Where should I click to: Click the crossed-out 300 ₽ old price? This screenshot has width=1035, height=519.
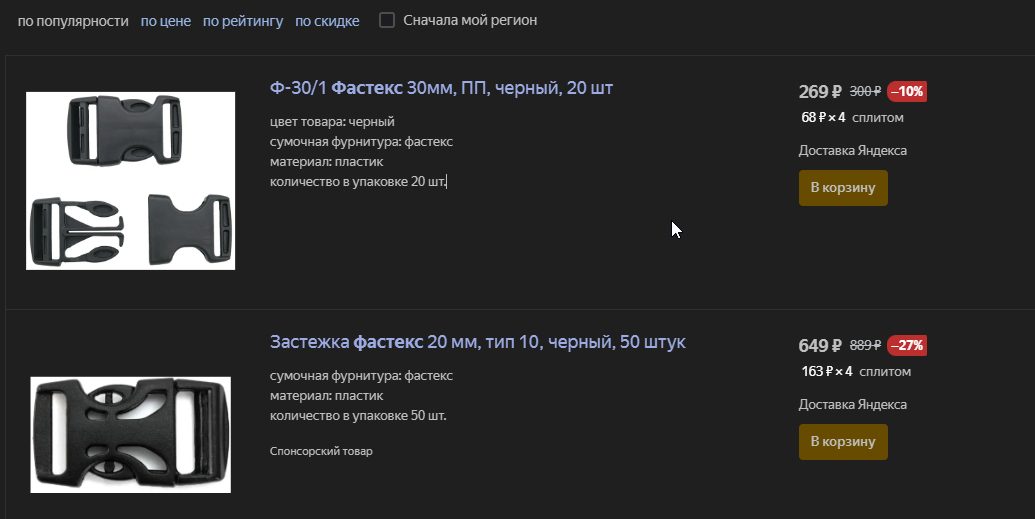865,91
